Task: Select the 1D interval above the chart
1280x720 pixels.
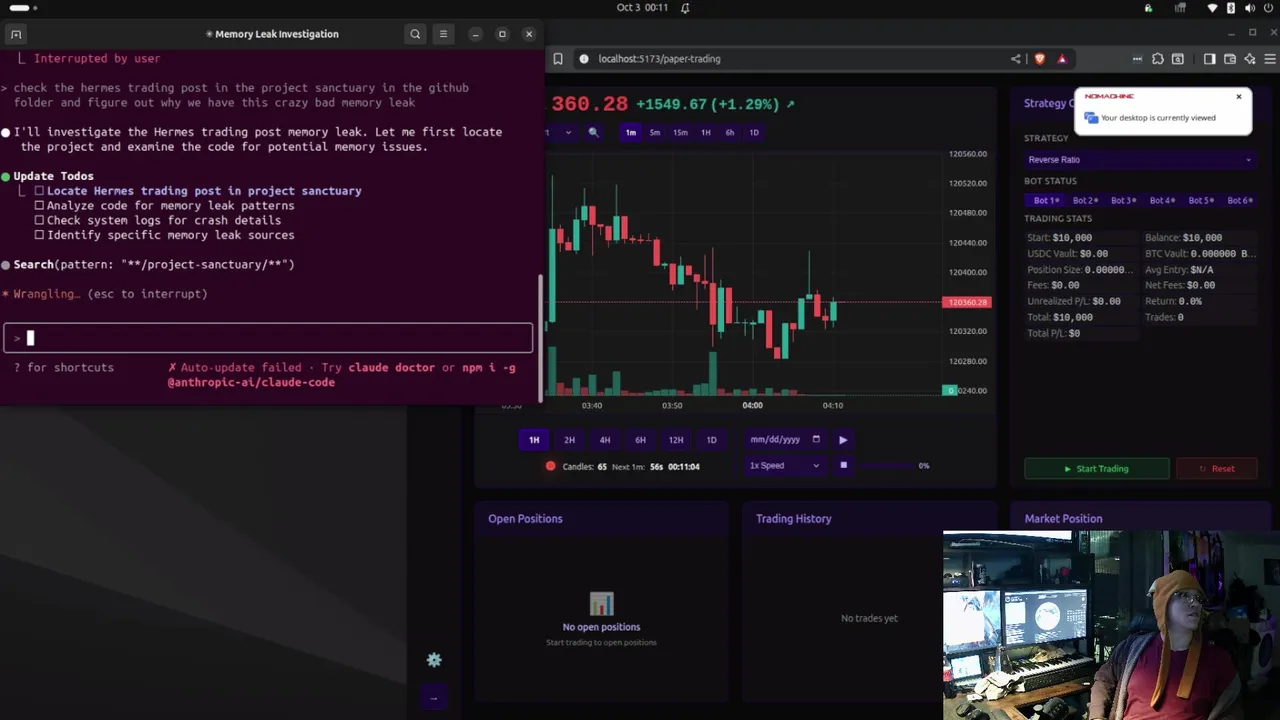Action: [x=754, y=132]
